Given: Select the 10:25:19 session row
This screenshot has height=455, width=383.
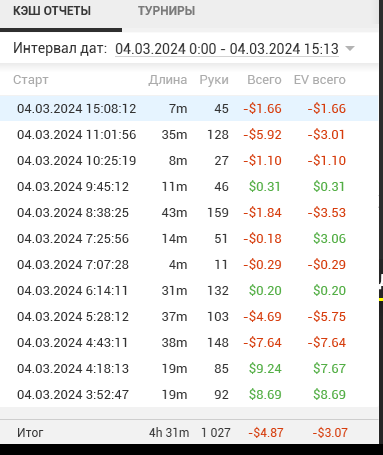Looking at the screenshot, I should coord(189,160).
